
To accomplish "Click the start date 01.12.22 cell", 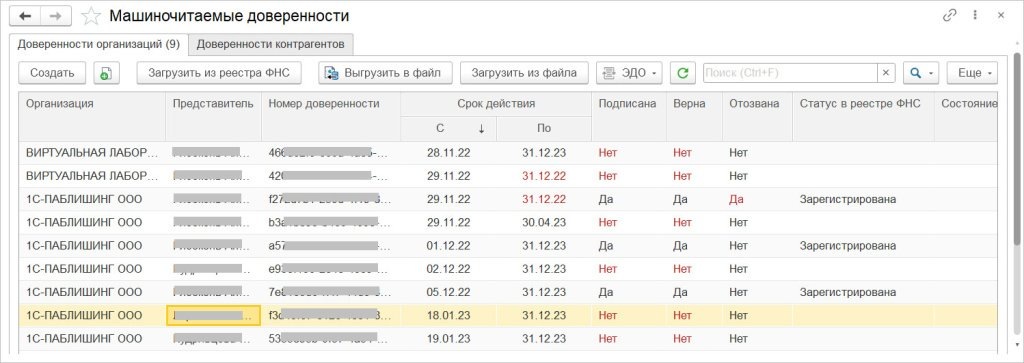I will 449,246.
